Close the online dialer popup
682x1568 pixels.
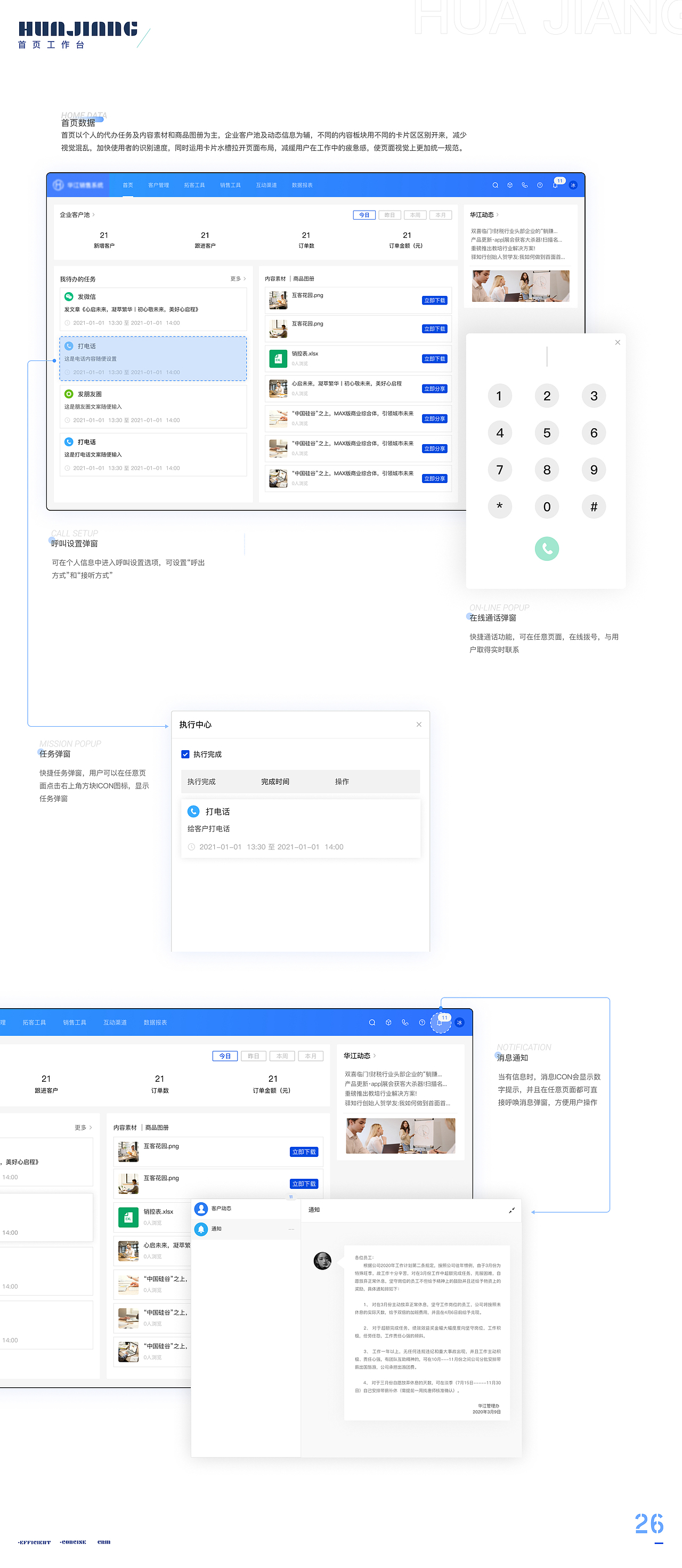pyautogui.click(x=618, y=342)
